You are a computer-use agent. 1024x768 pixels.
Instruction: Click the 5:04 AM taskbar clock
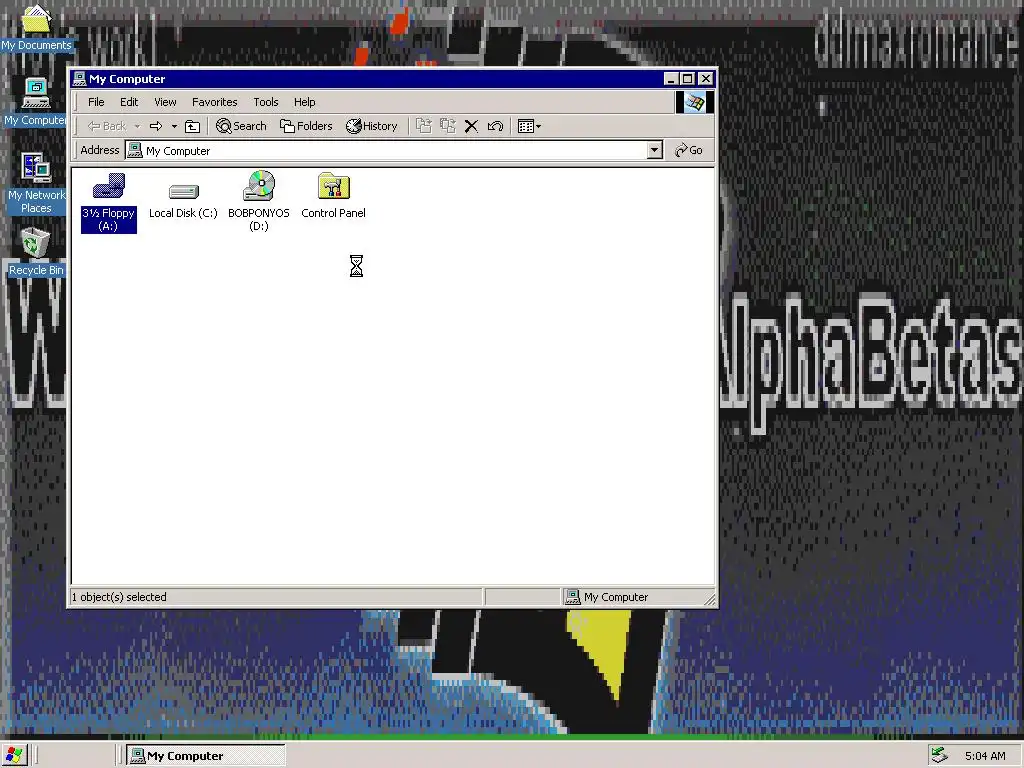pos(985,756)
